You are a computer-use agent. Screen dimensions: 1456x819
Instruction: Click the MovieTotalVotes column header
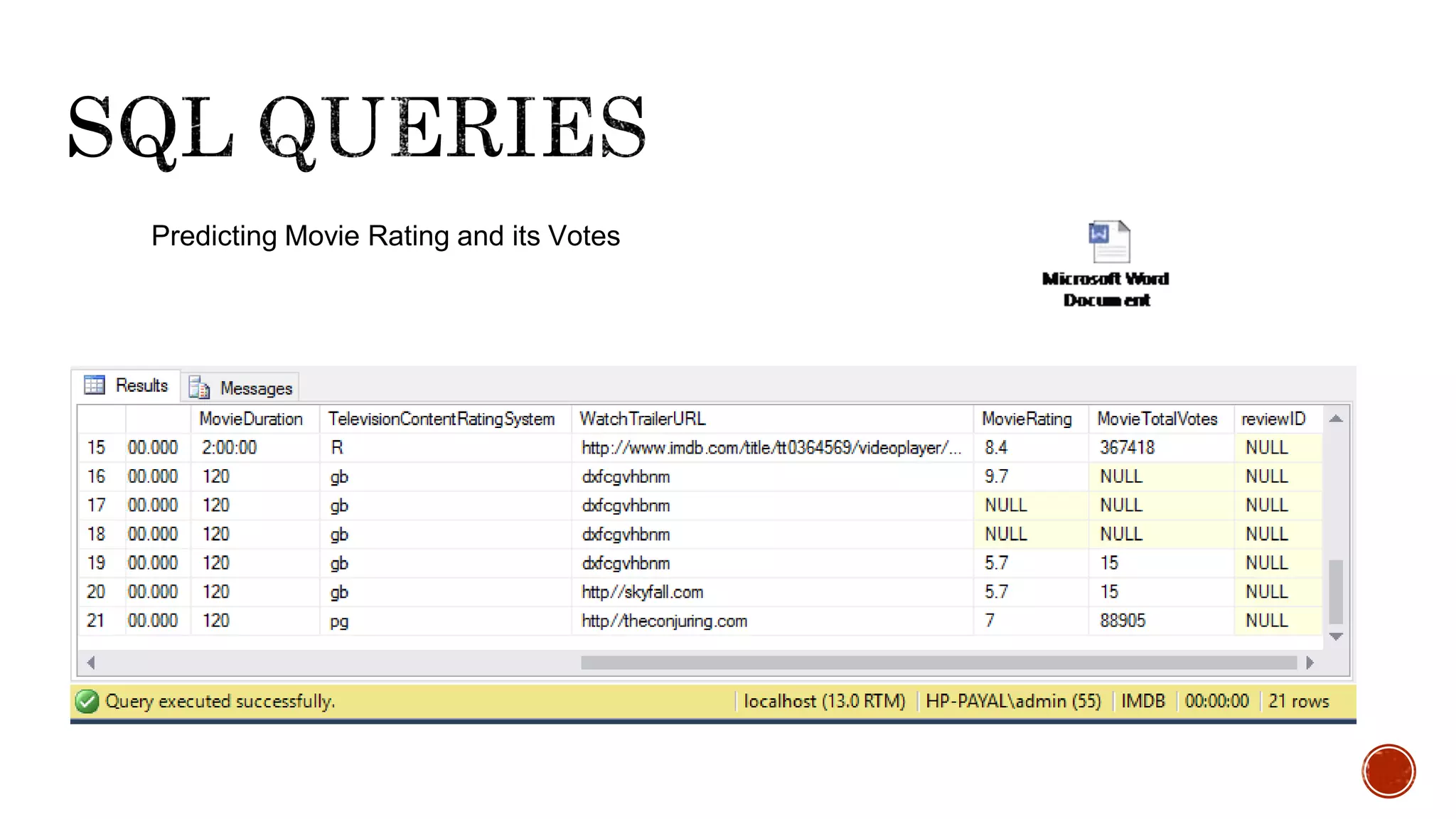1157,419
